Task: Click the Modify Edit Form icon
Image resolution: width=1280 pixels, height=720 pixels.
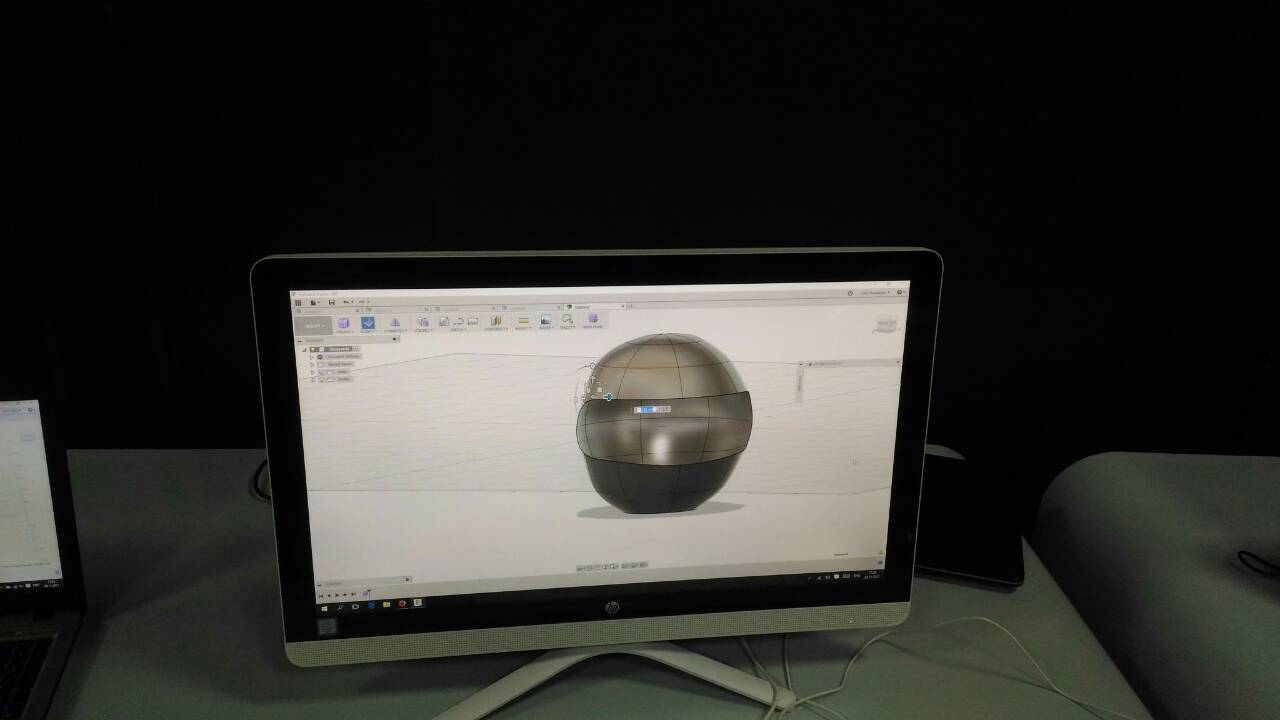Action: click(x=368, y=323)
